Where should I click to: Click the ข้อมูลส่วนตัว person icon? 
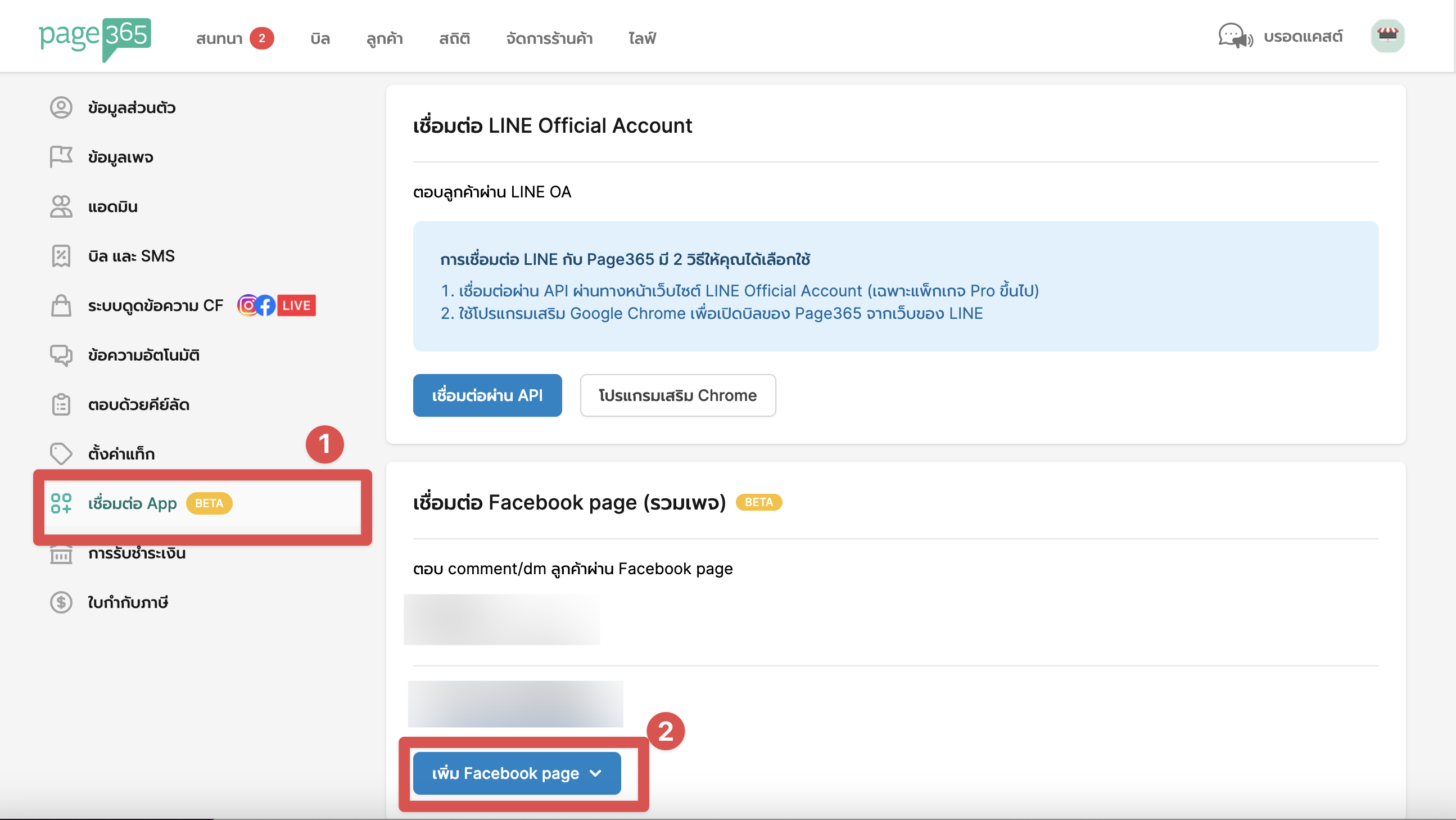pos(61,107)
